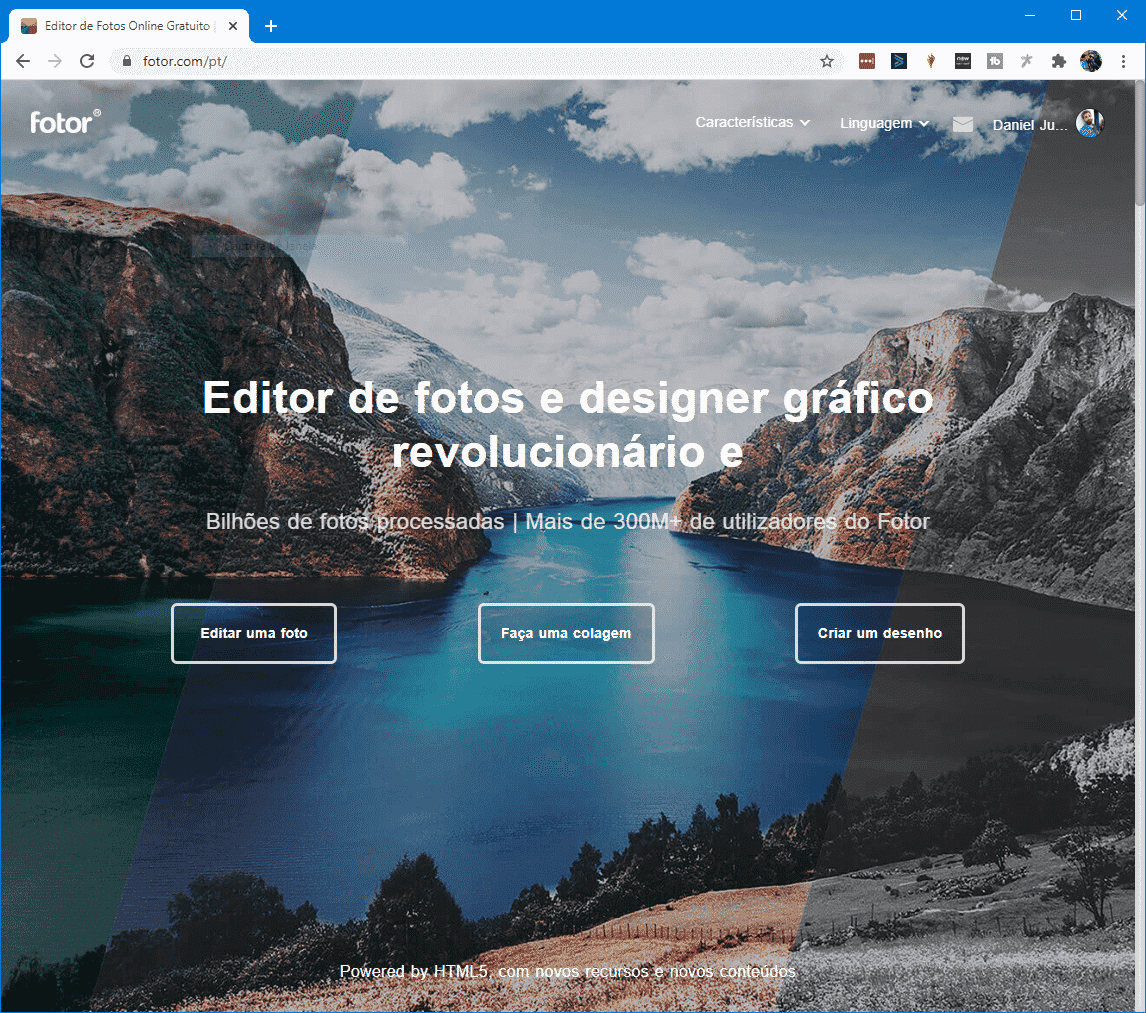This screenshot has width=1146, height=1013.
Task: Click the 'tb' extension icon
Action: point(994,61)
